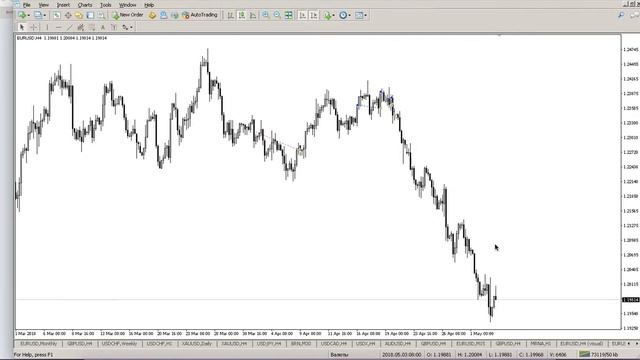Viewport: 640px width, 360px height.
Task: Switch chart to Candlesticks type
Action: pyautogui.click(x=242, y=15)
